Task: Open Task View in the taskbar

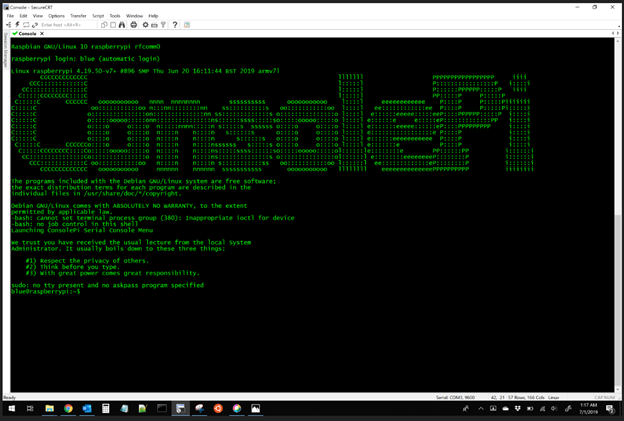Action: 30,409
